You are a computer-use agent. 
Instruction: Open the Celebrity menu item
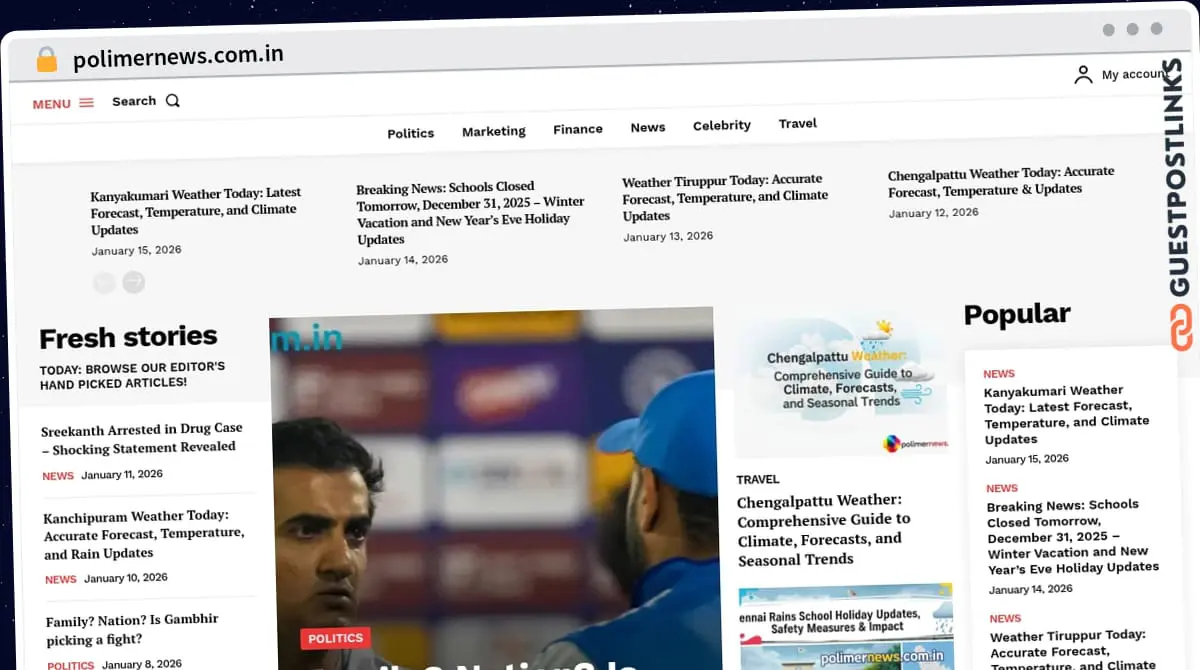pyautogui.click(x=722, y=125)
